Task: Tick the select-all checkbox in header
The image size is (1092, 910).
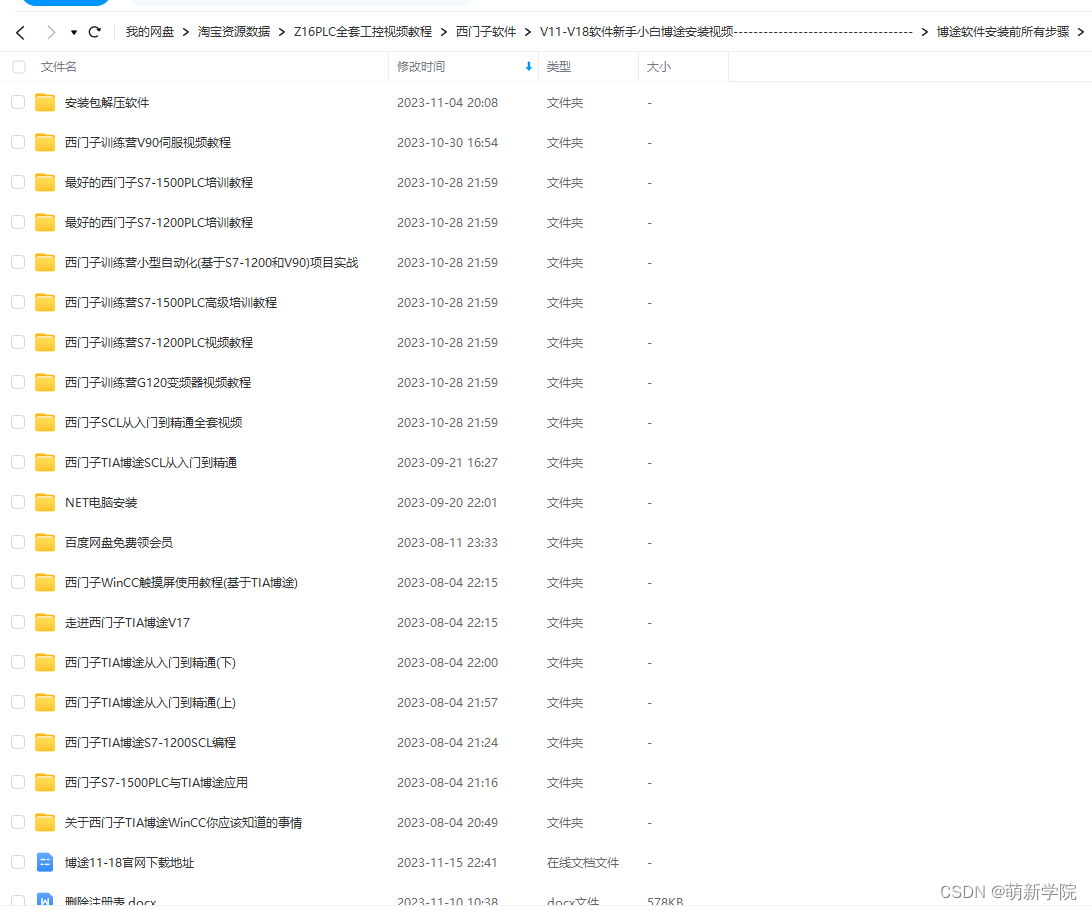Action: [19, 67]
